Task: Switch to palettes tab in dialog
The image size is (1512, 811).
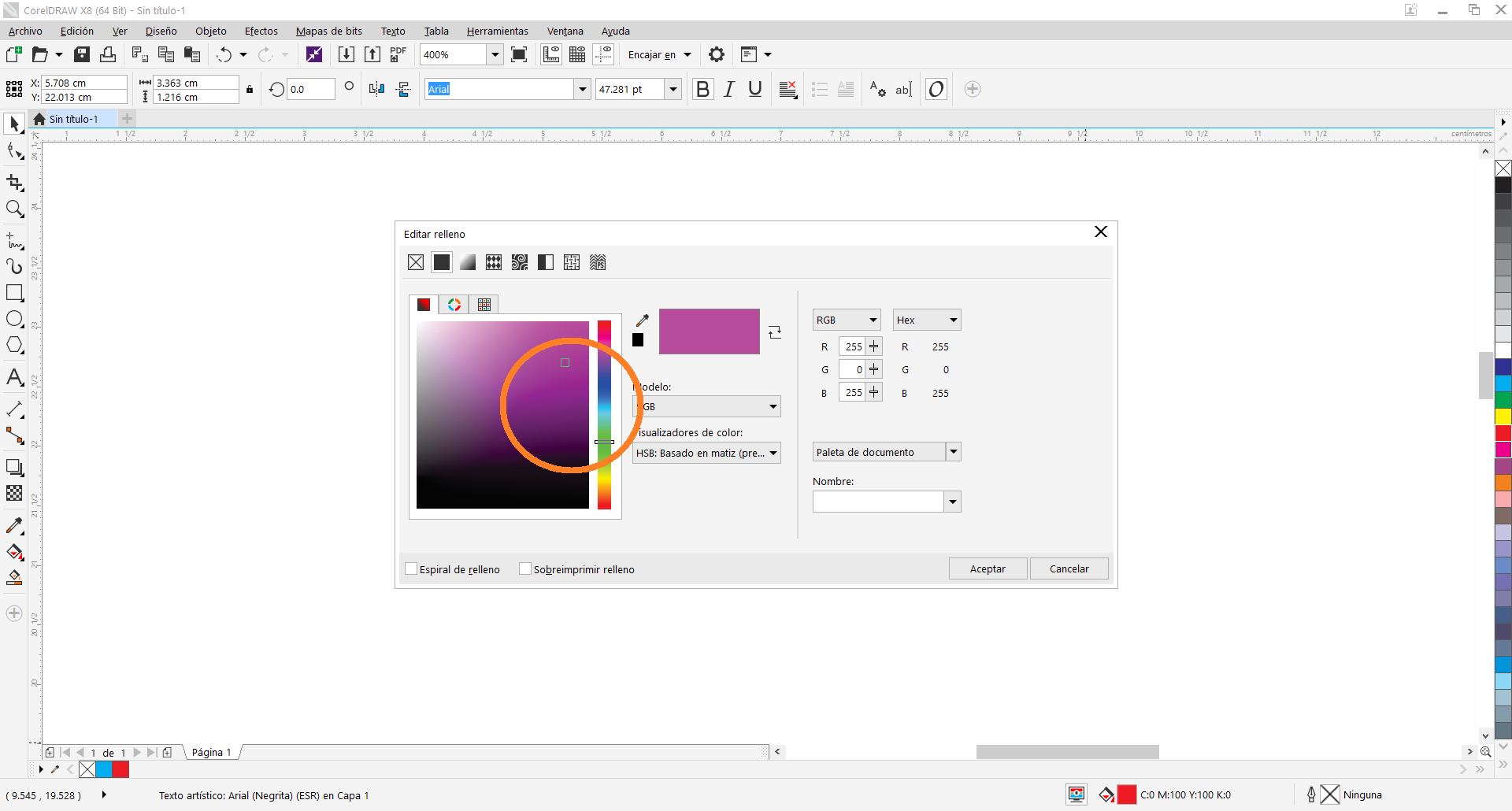Action: pos(484,305)
